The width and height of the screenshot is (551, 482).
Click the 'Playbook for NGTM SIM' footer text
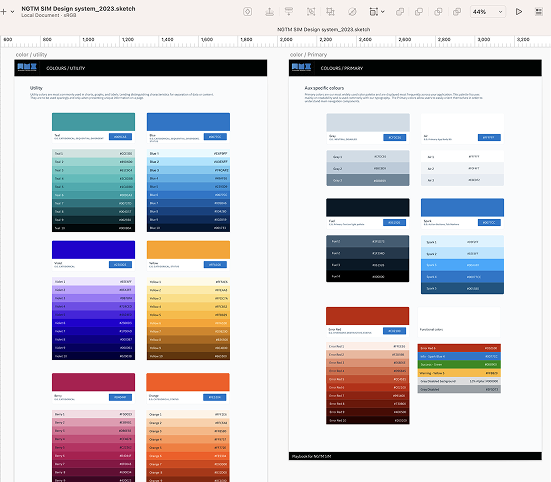(312, 456)
